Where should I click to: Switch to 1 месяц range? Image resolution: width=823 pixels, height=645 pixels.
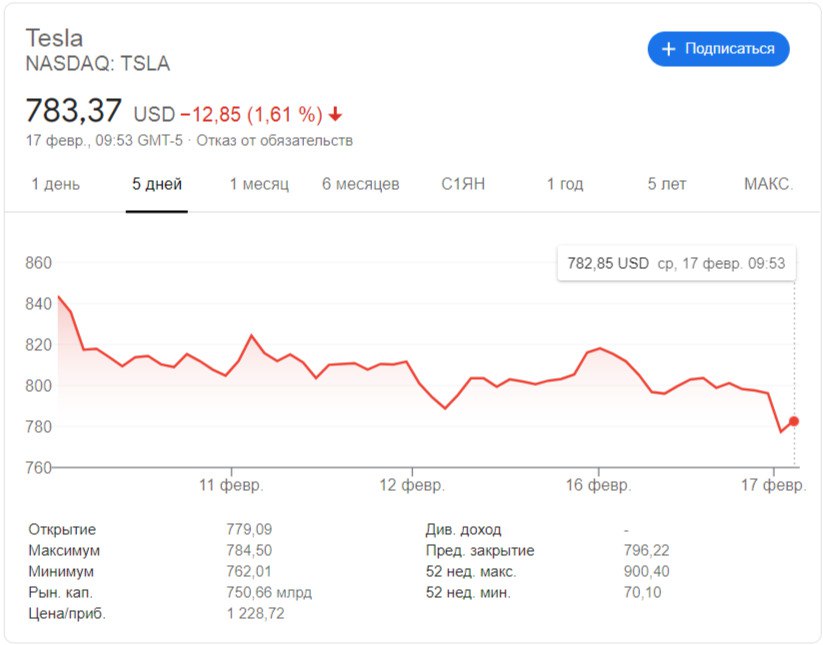(x=259, y=184)
